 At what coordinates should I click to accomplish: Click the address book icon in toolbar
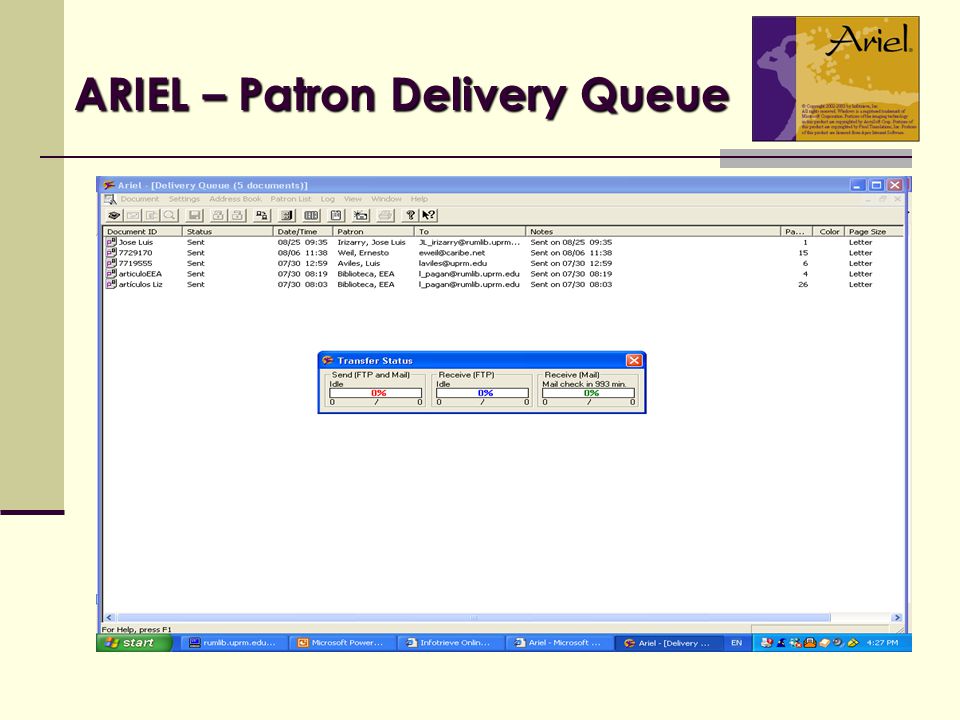tap(312, 215)
